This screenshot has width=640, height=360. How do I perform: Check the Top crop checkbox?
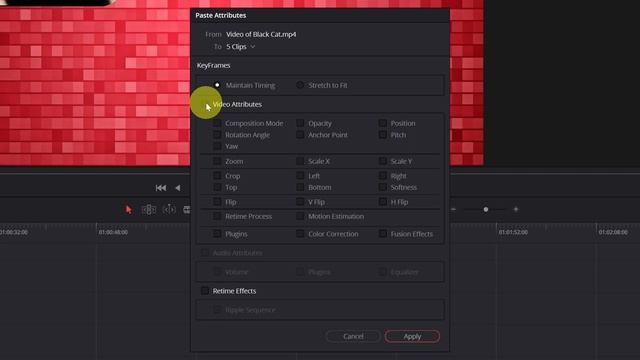coord(217,187)
